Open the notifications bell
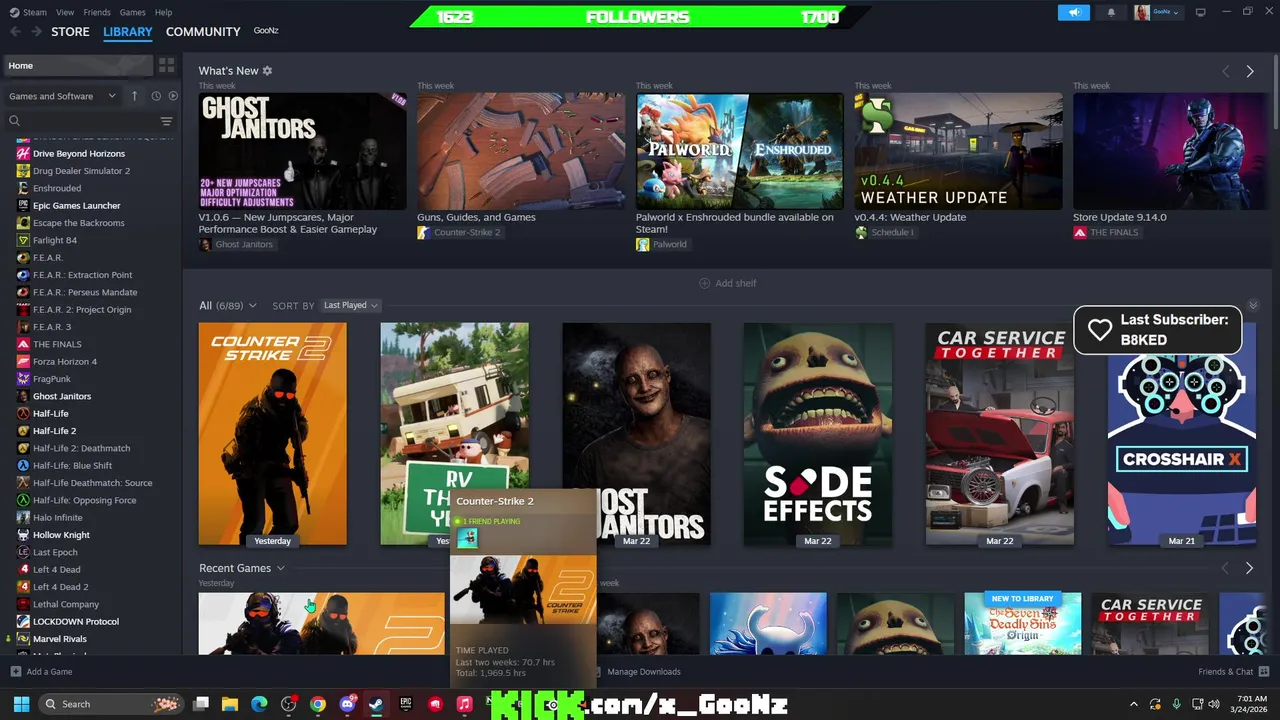The width and height of the screenshot is (1280, 720). point(1111,12)
